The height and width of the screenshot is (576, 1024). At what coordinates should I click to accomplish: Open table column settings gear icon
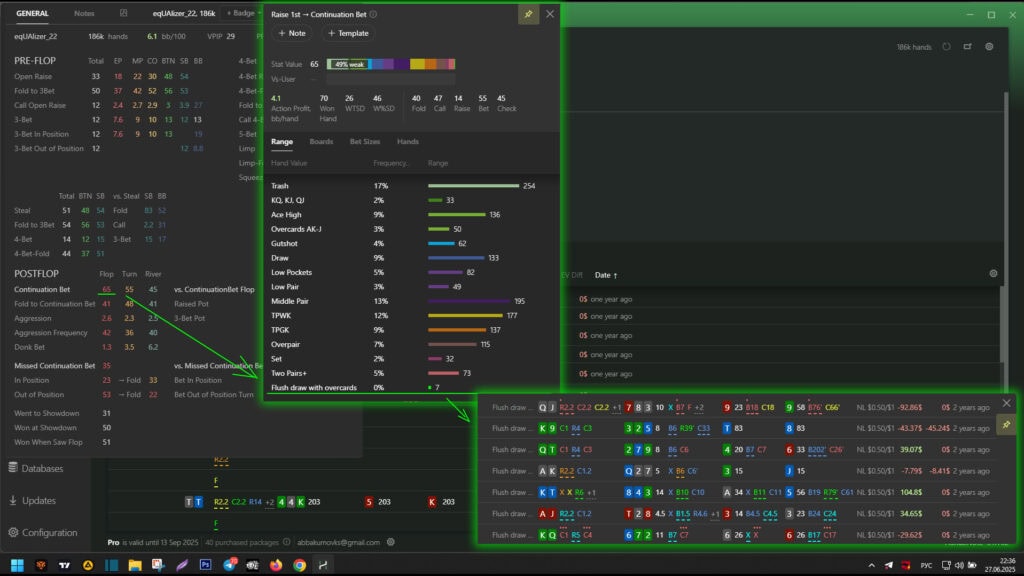[x=993, y=273]
